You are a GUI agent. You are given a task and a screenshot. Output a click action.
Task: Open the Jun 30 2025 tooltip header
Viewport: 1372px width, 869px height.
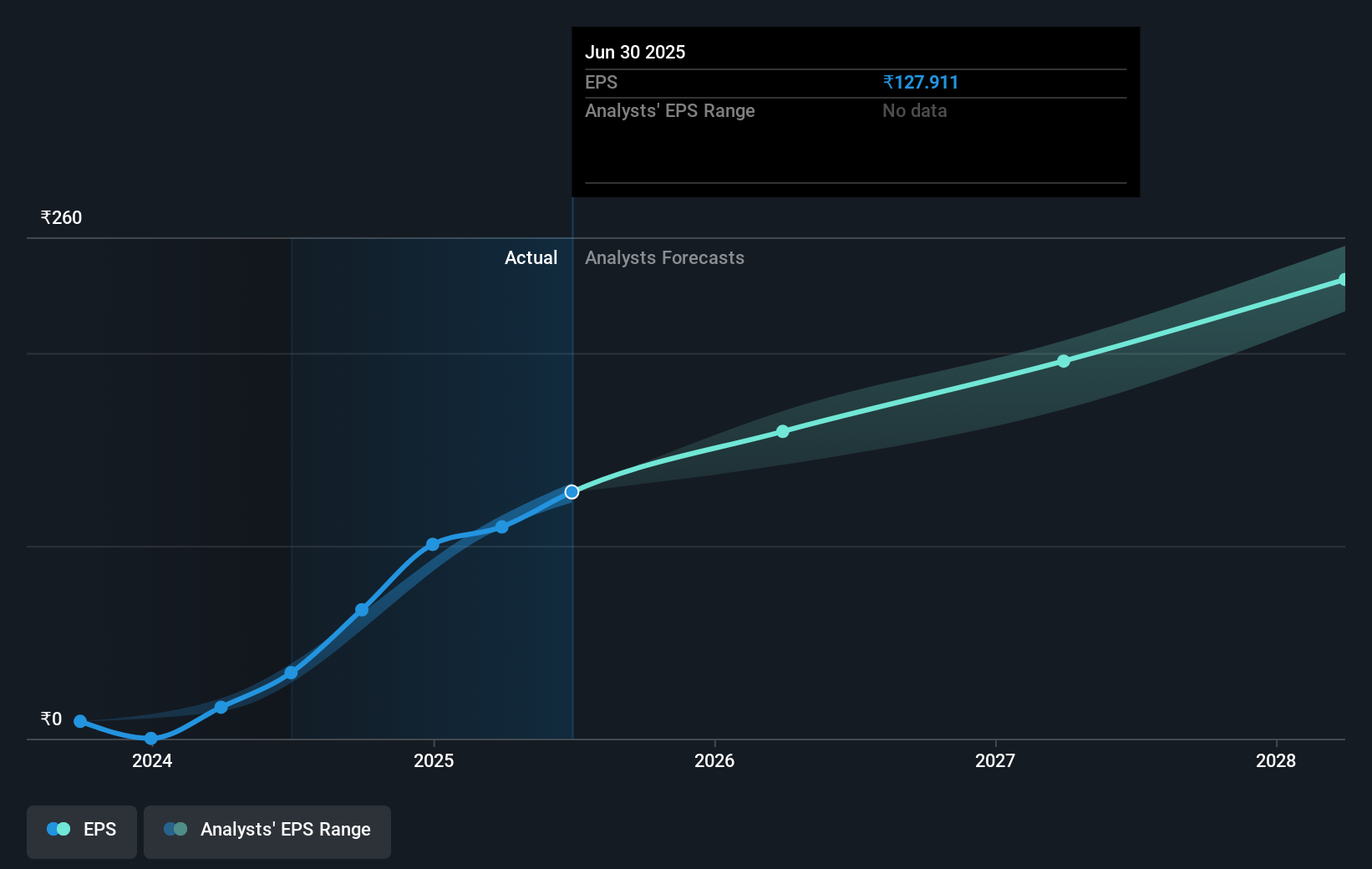[x=636, y=52]
